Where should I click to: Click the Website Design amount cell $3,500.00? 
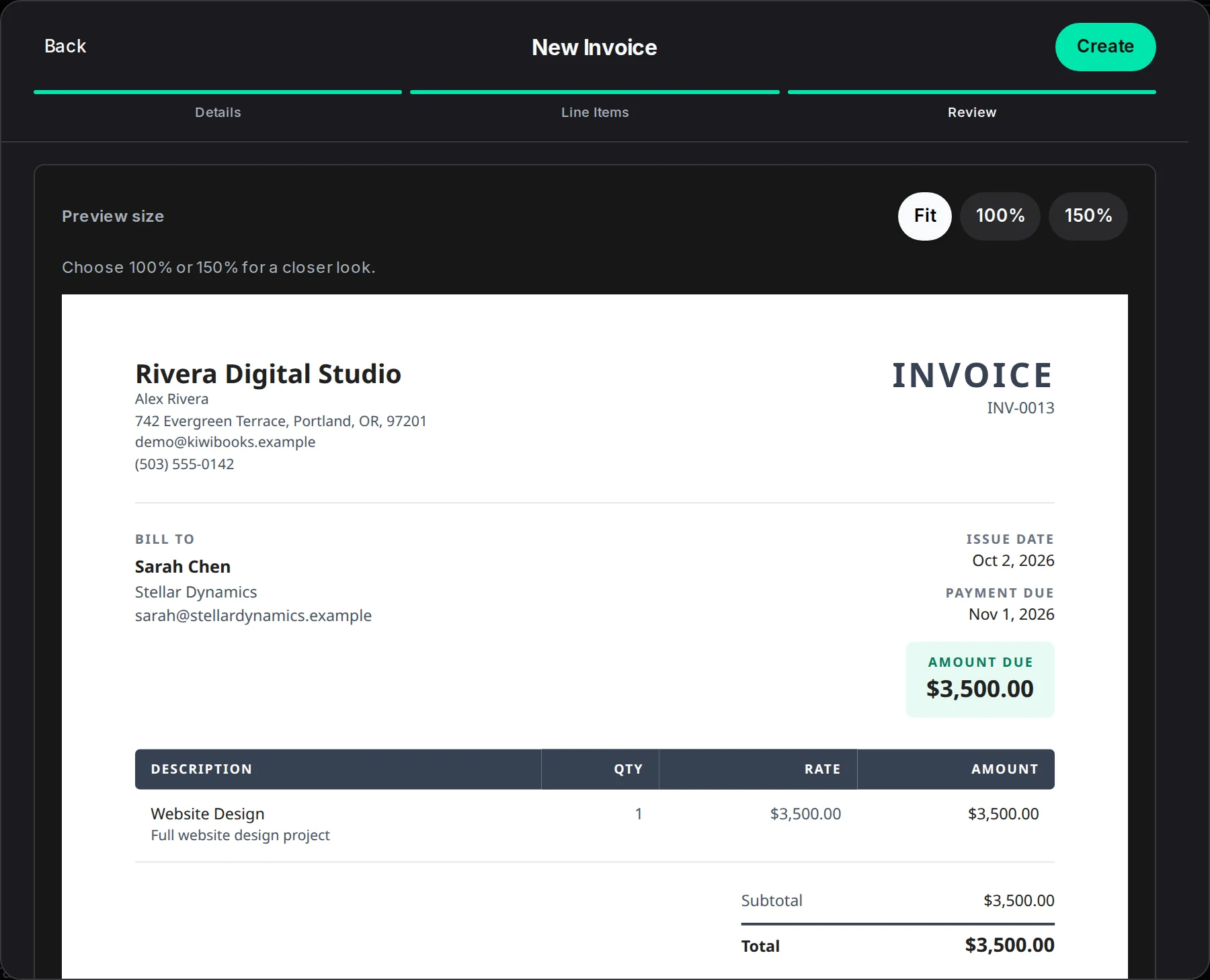click(1004, 814)
